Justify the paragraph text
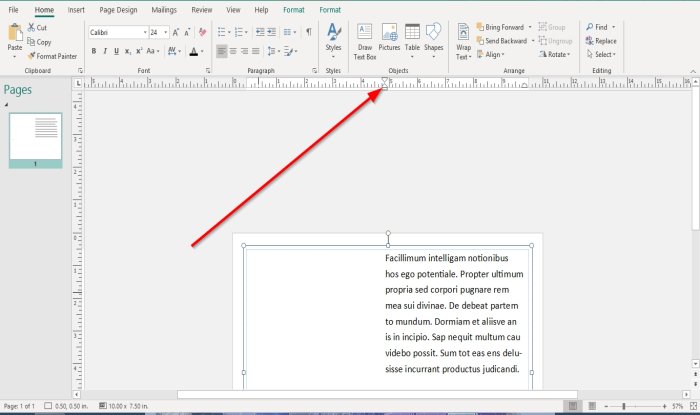700x415 pixels. 256,51
